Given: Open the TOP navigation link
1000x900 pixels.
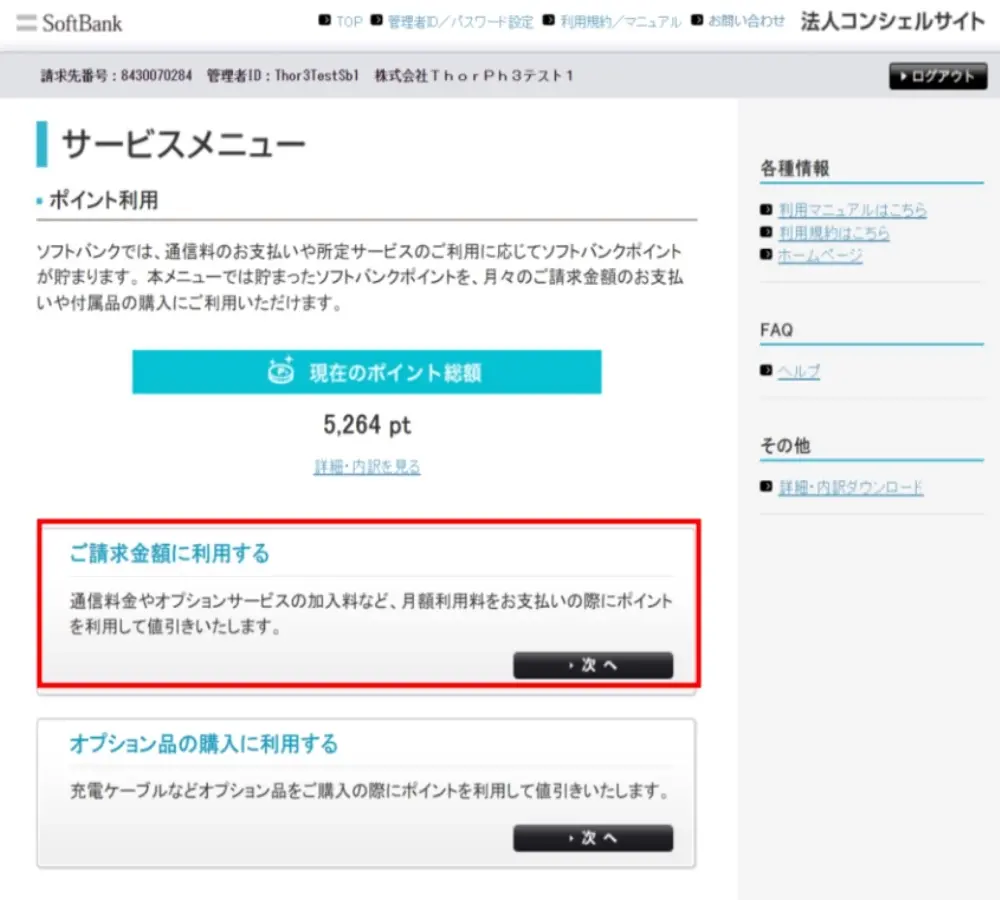Looking at the screenshot, I should pos(349,22).
